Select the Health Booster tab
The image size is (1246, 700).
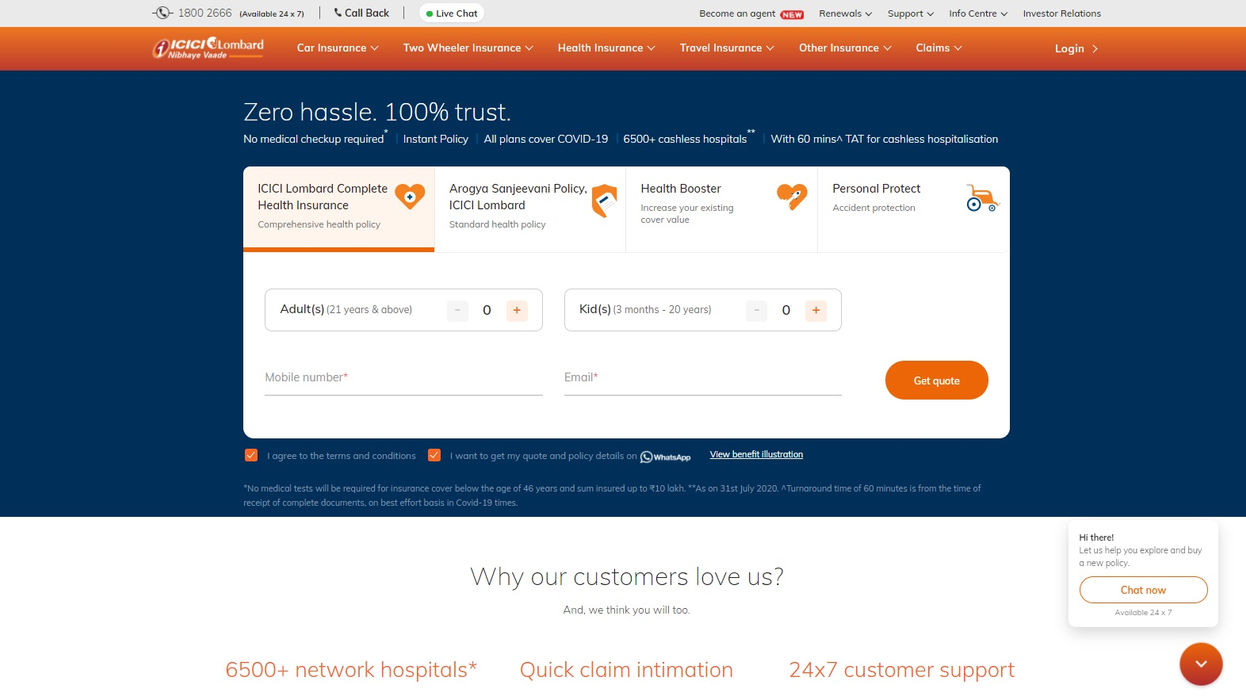click(722, 209)
